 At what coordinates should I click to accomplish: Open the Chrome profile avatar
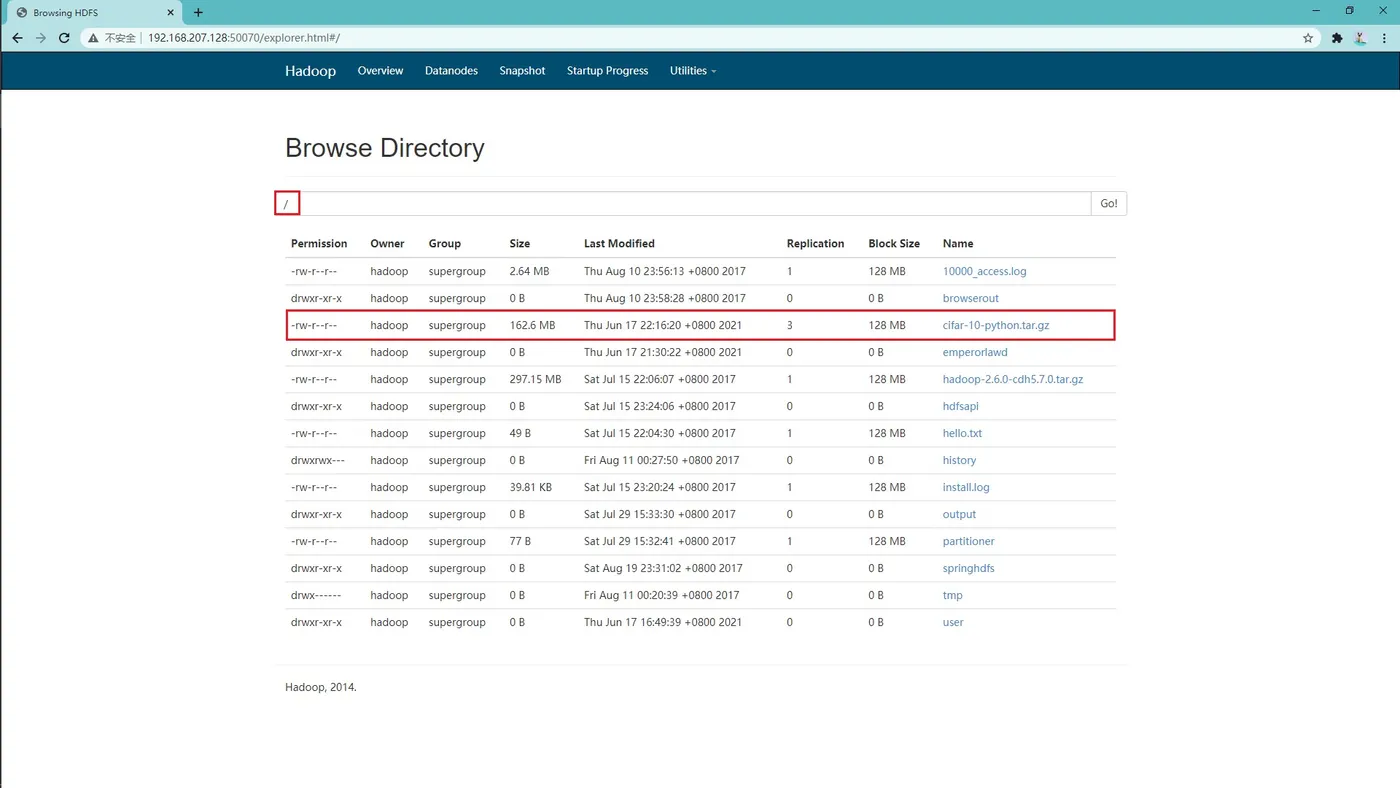1360,38
